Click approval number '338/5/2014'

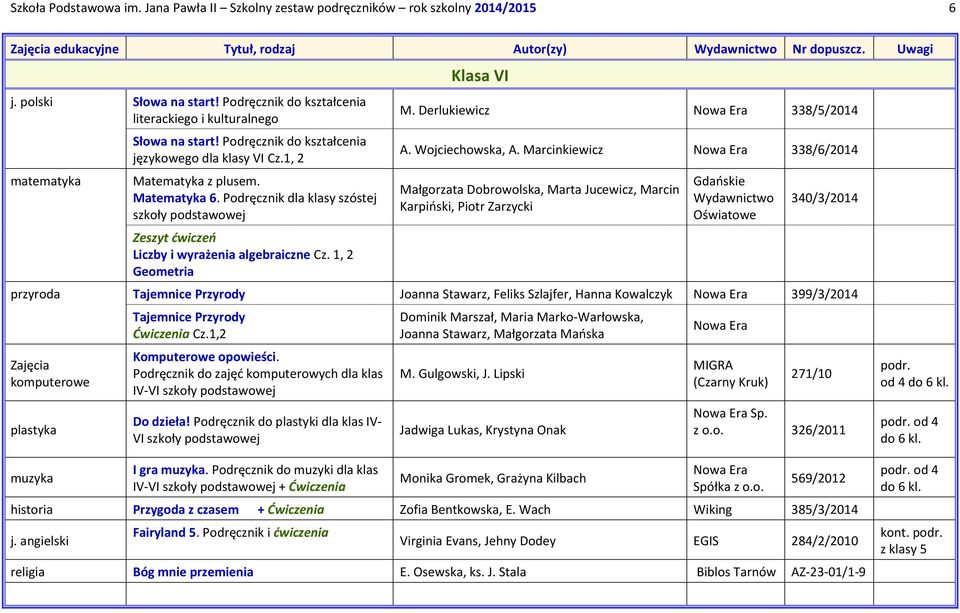click(x=824, y=111)
